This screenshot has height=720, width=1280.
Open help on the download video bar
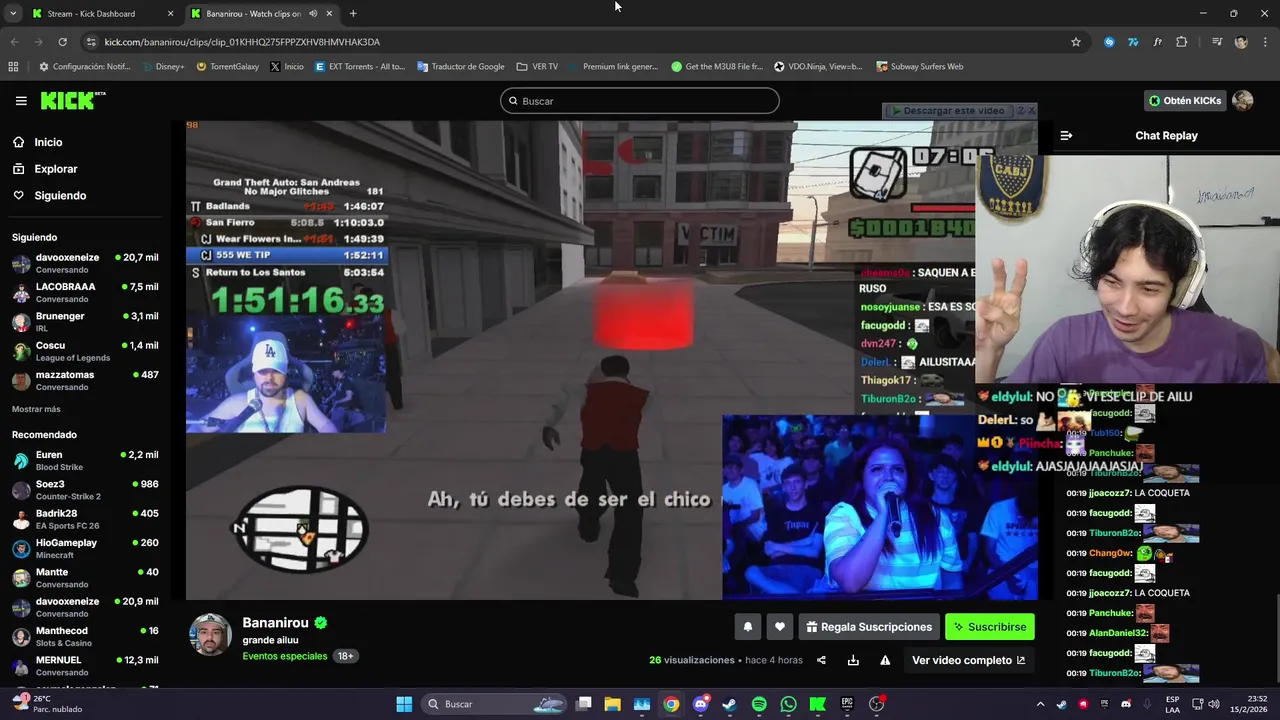[x=1020, y=111]
